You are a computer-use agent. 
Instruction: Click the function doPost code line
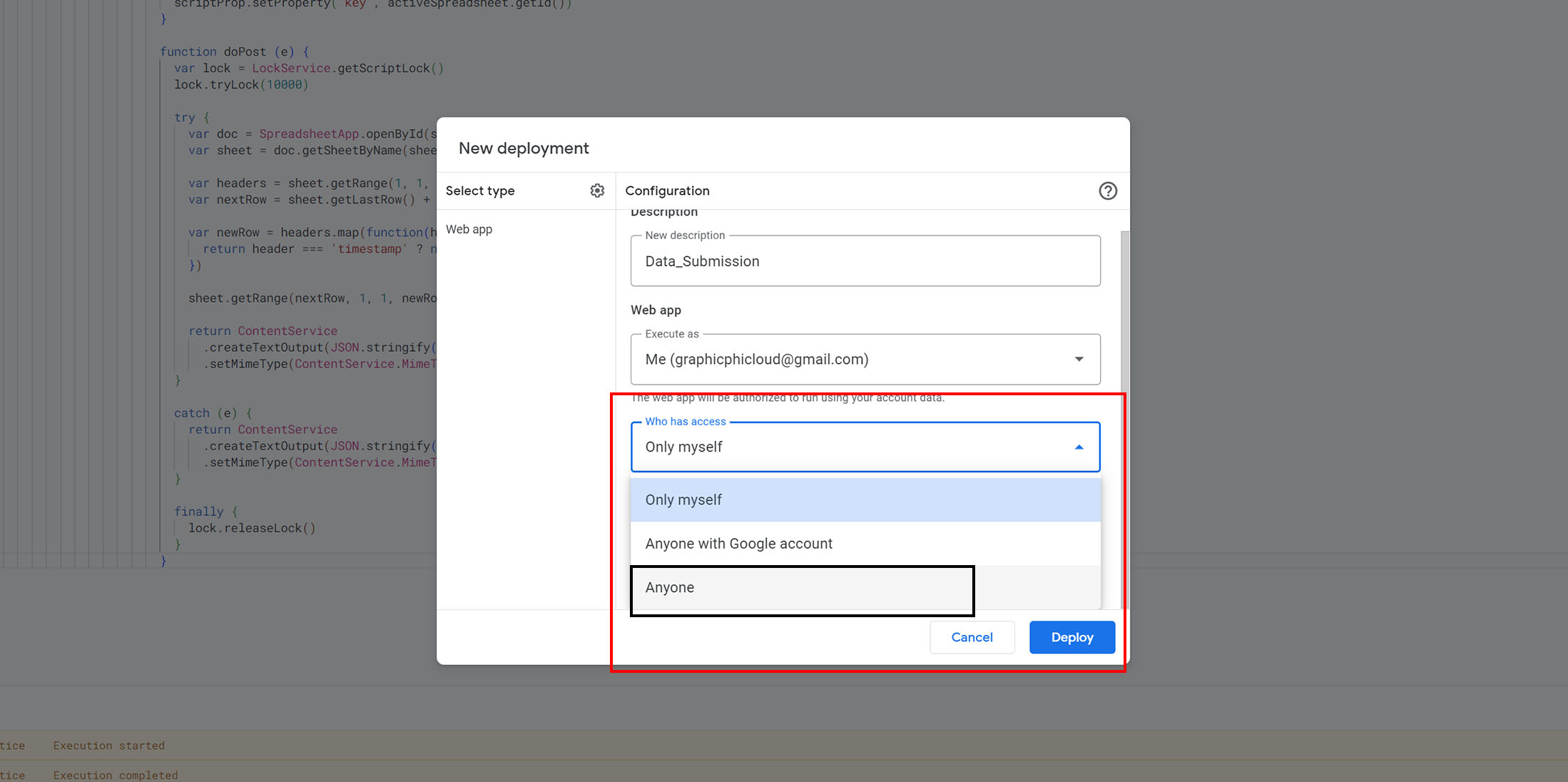(234, 51)
